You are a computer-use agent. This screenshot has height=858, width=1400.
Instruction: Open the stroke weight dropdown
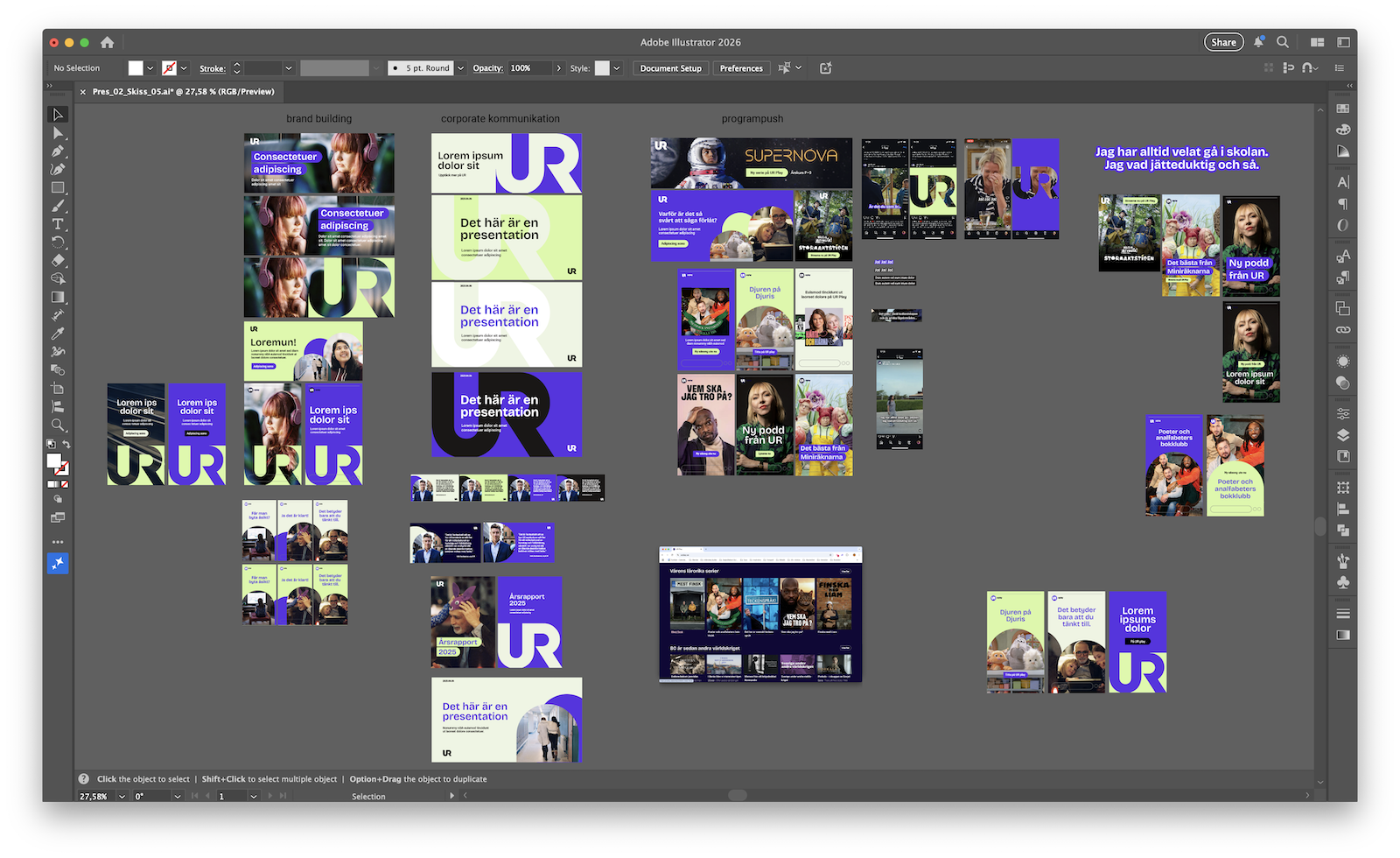coord(288,68)
